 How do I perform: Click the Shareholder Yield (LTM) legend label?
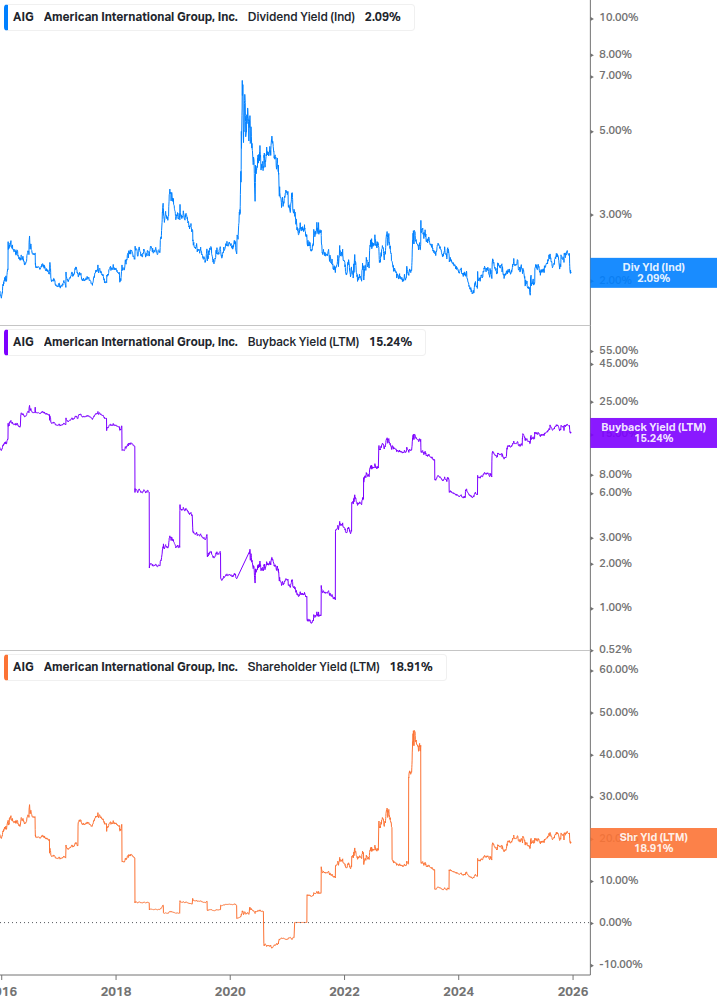tap(313, 667)
